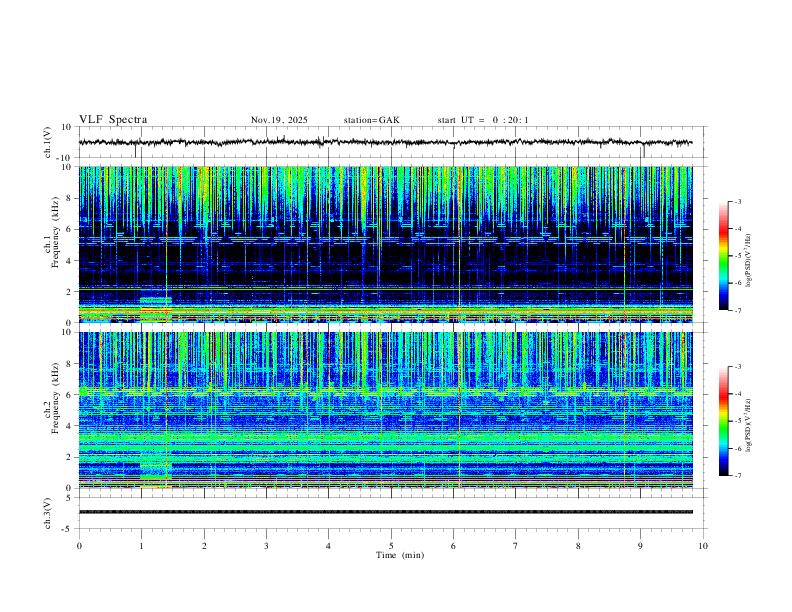This screenshot has width=792, height=612.
Task: Click the '-3' tick on ch.1 colorbar
Action: (738, 201)
